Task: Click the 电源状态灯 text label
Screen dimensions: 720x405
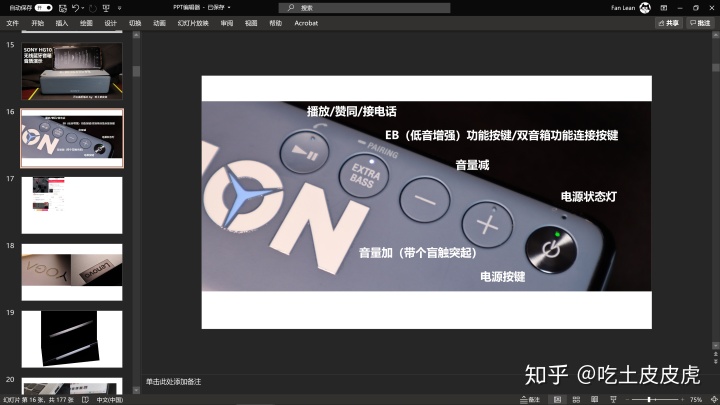Action: 589,197
